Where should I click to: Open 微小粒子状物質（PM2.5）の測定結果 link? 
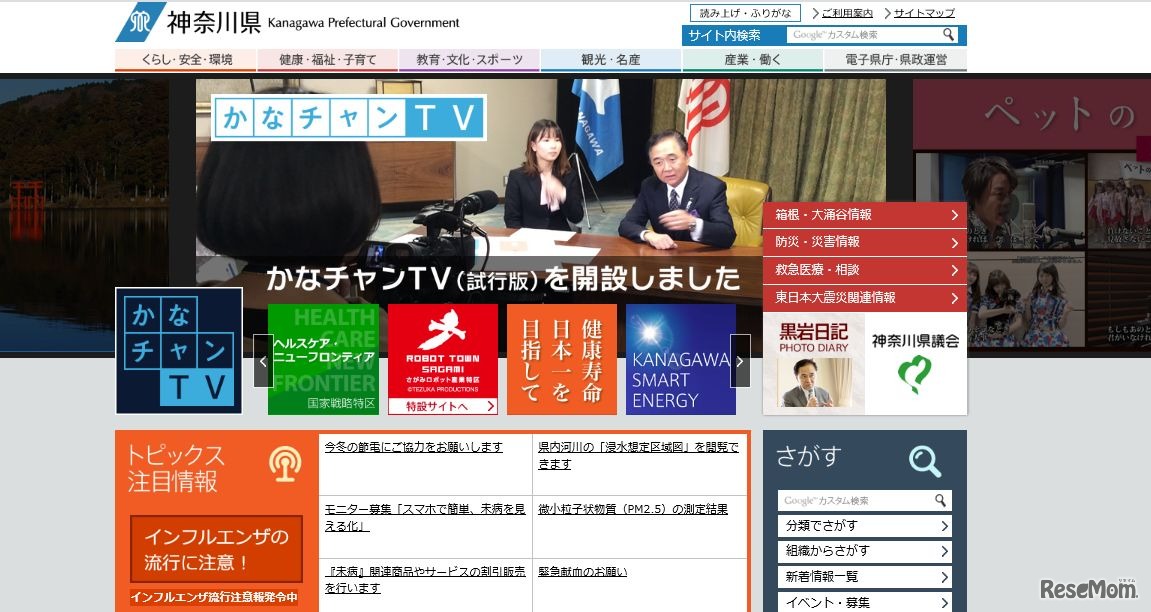[633, 509]
